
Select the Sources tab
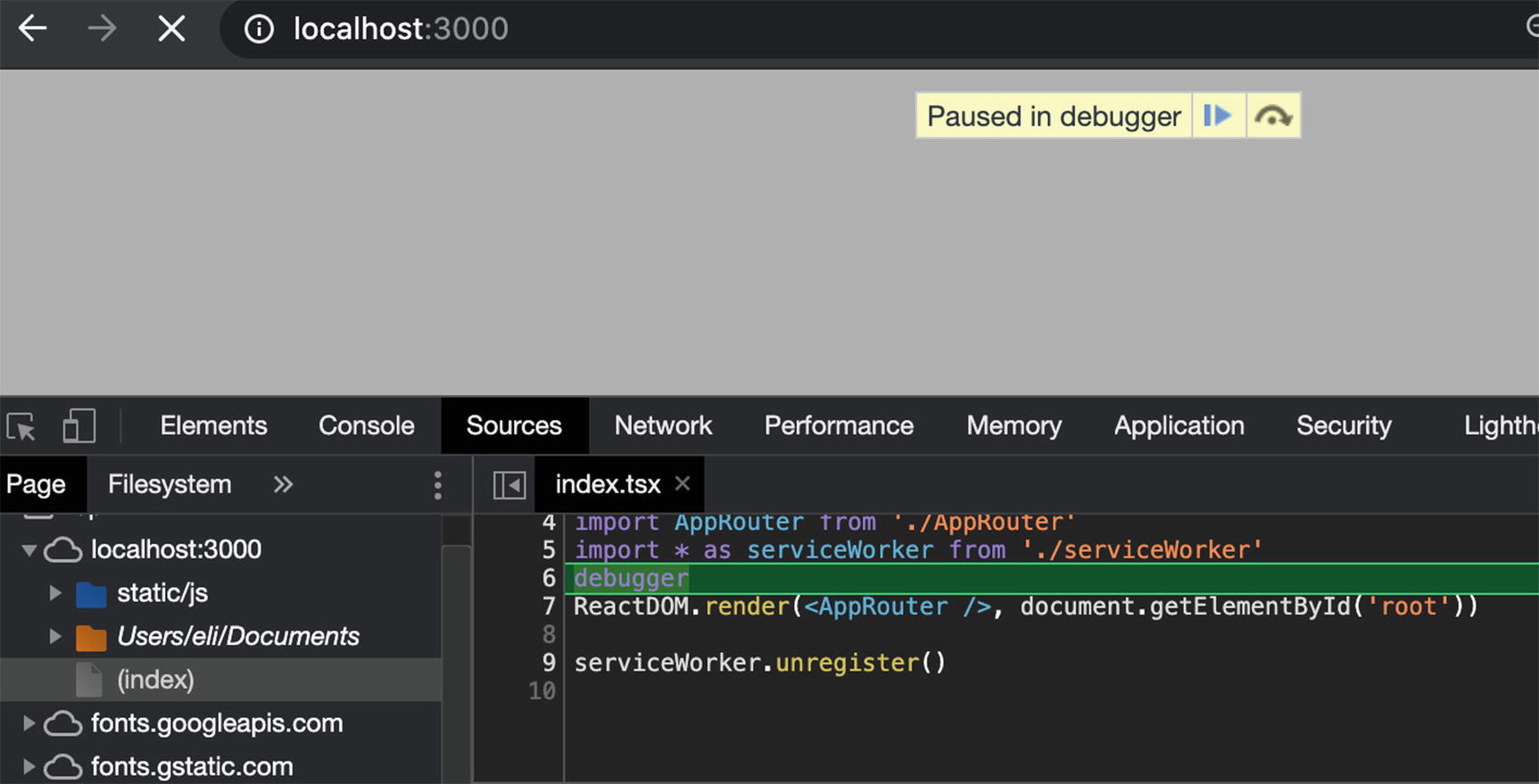tap(514, 425)
